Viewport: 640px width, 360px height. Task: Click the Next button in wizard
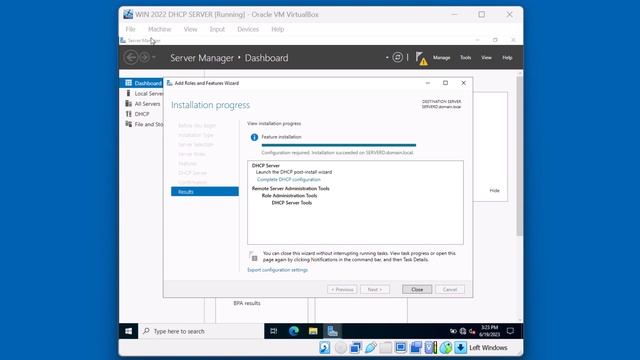(375, 289)
